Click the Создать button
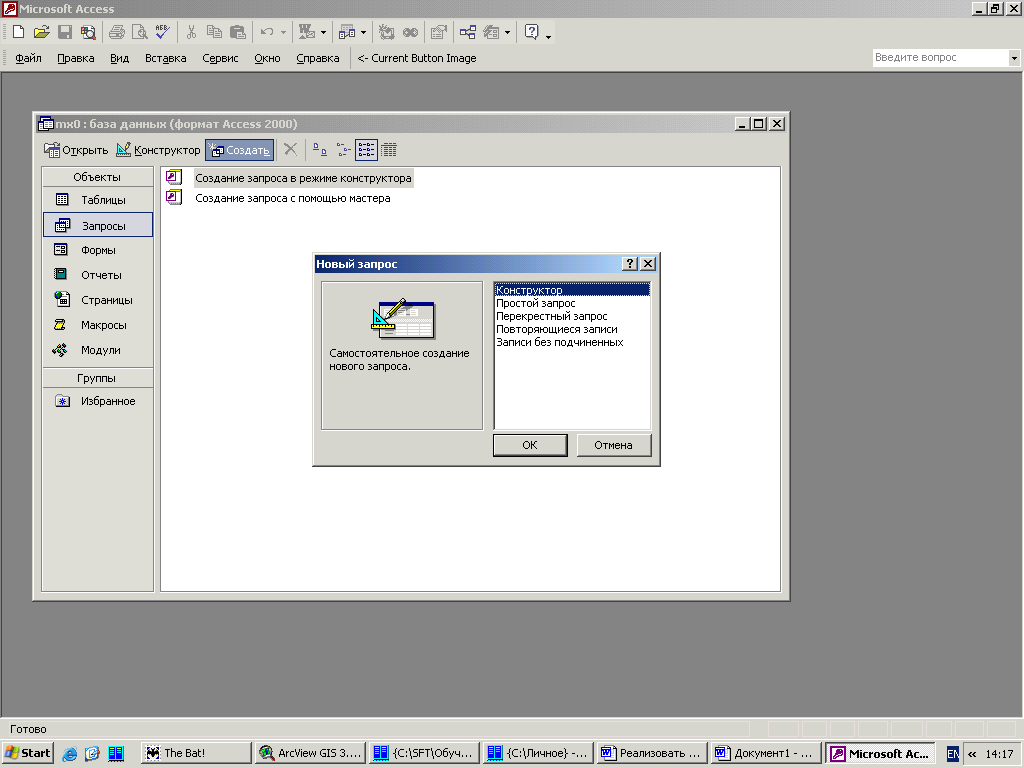1024x768 pixels. point(240,150)
